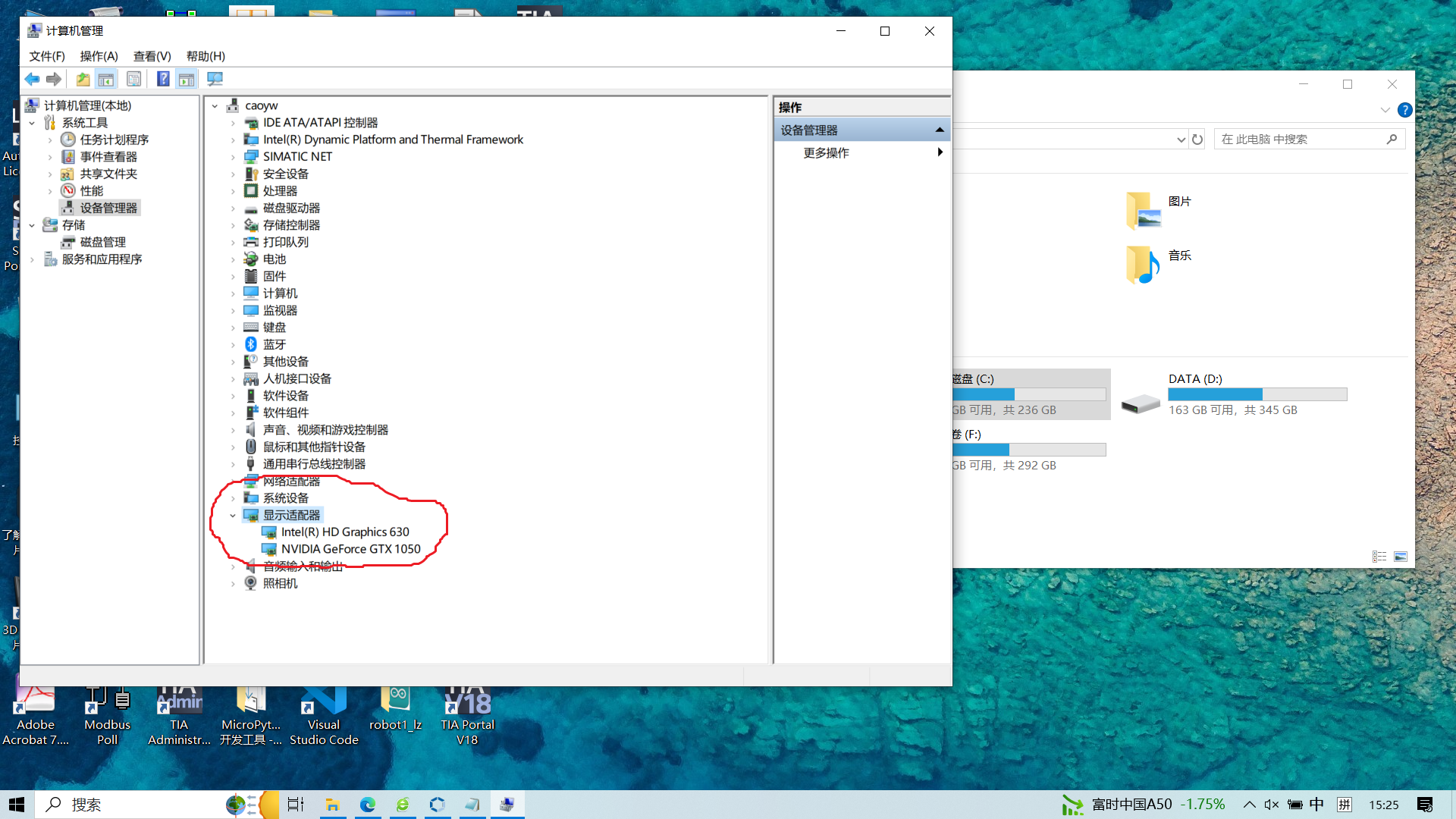
Task: Open the 操作(A) menu
Action: click(x=99, y=56)
